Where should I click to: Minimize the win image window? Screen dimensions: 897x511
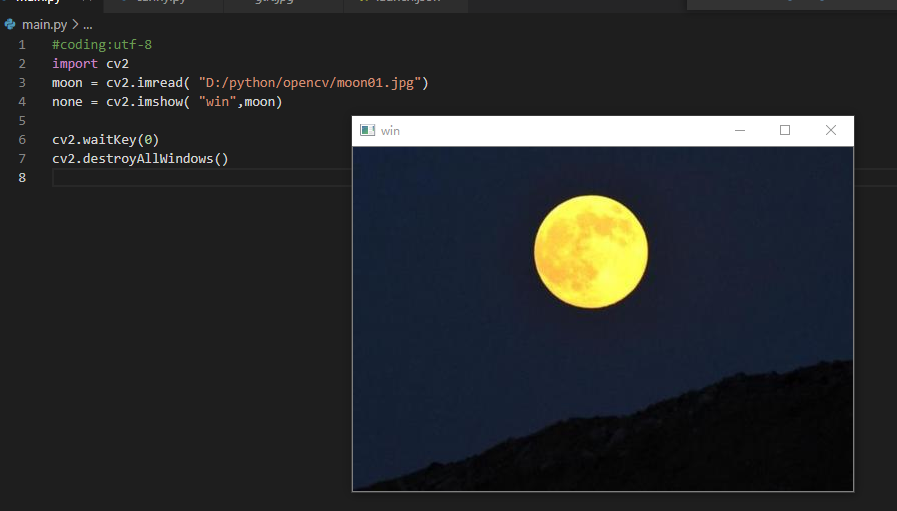740,130
